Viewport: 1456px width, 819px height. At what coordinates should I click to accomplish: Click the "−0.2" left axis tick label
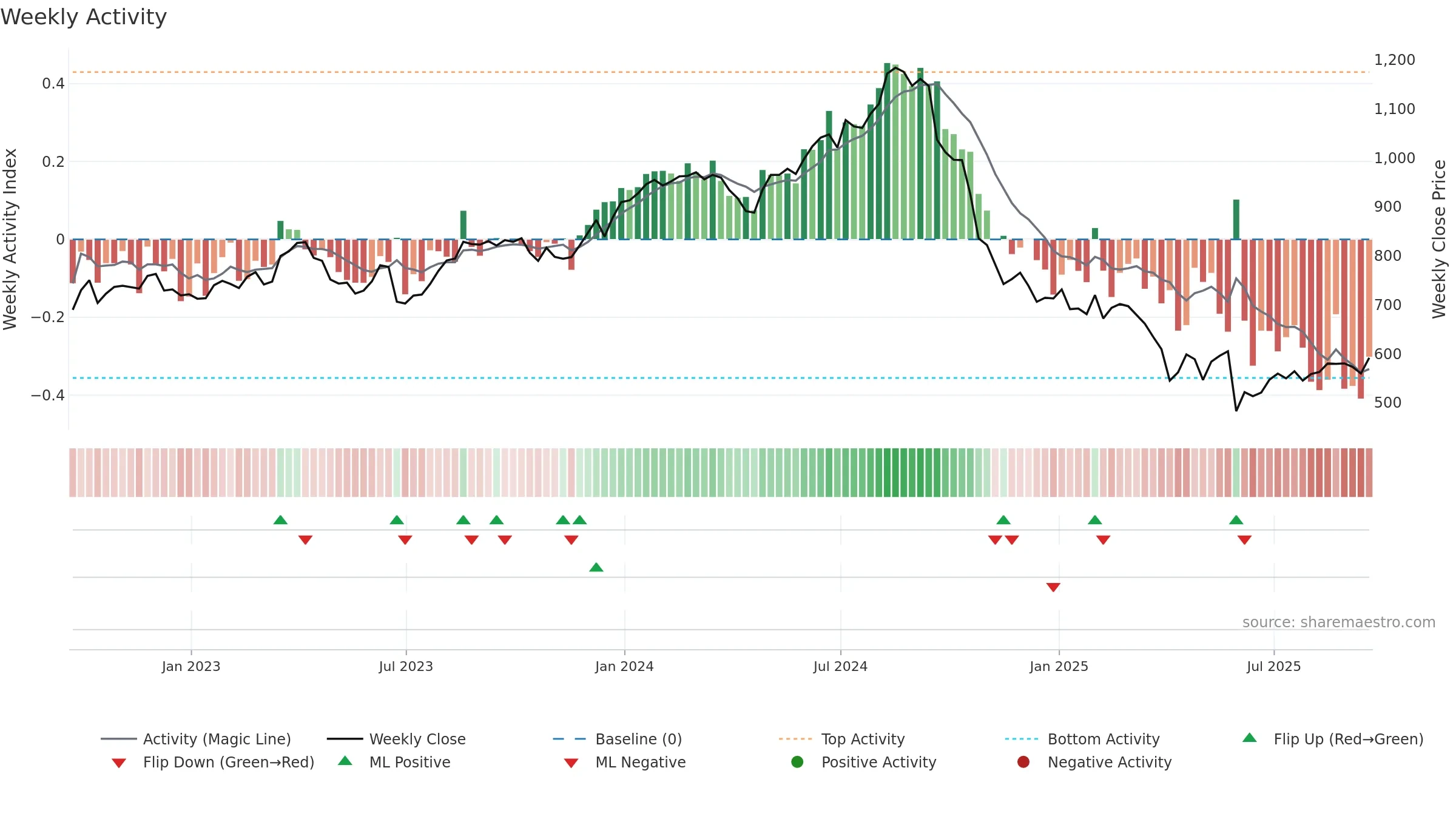48,317
